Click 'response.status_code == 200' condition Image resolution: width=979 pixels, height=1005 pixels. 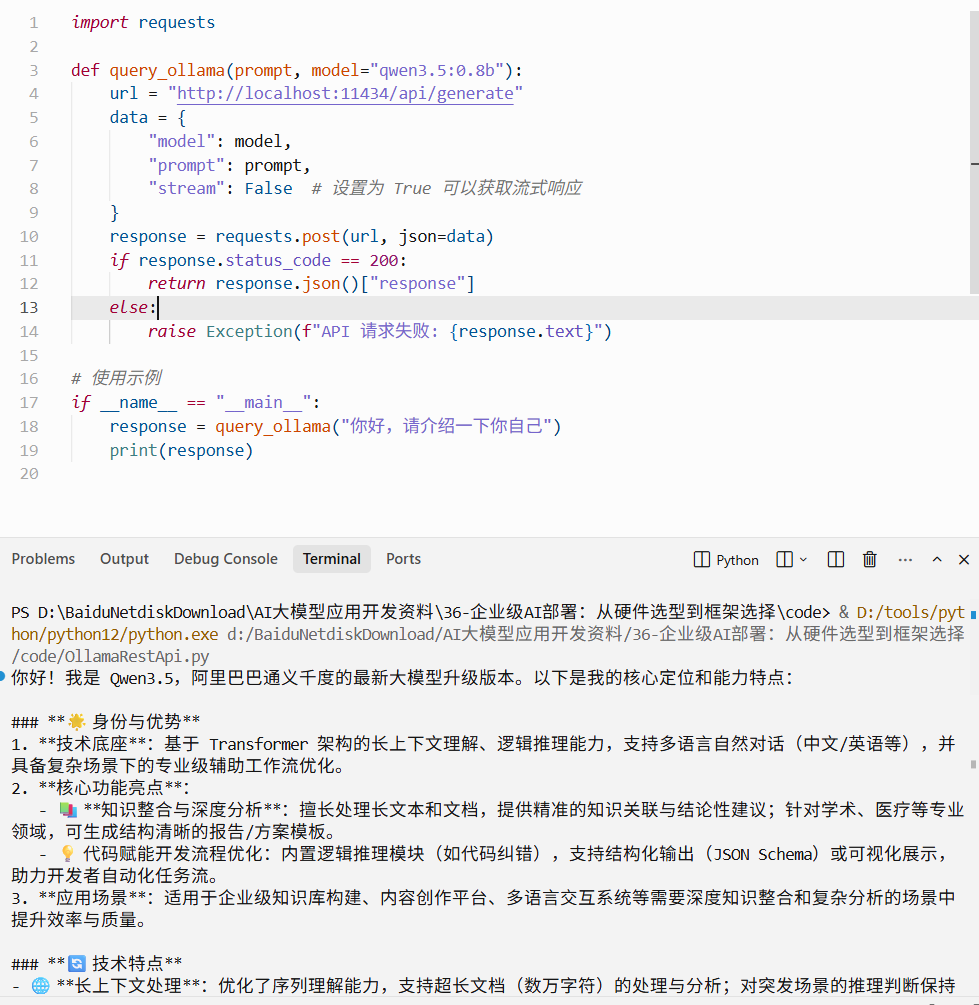pos(268,260)
